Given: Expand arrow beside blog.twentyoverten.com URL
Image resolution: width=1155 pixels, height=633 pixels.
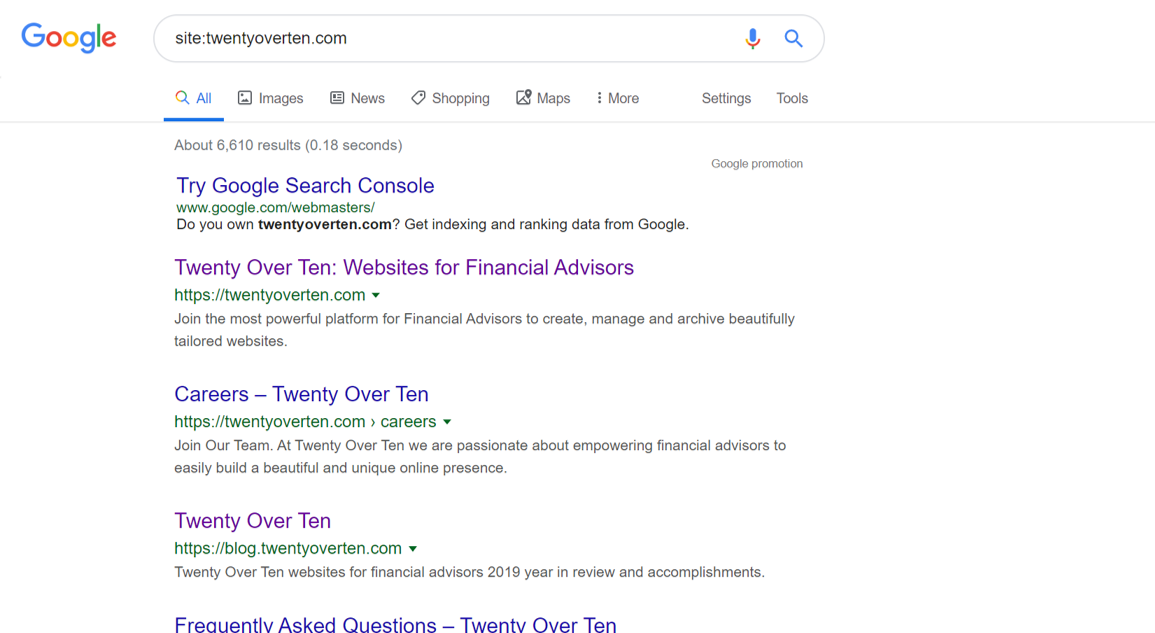Looking at the screenshot, I should (413, 549).
